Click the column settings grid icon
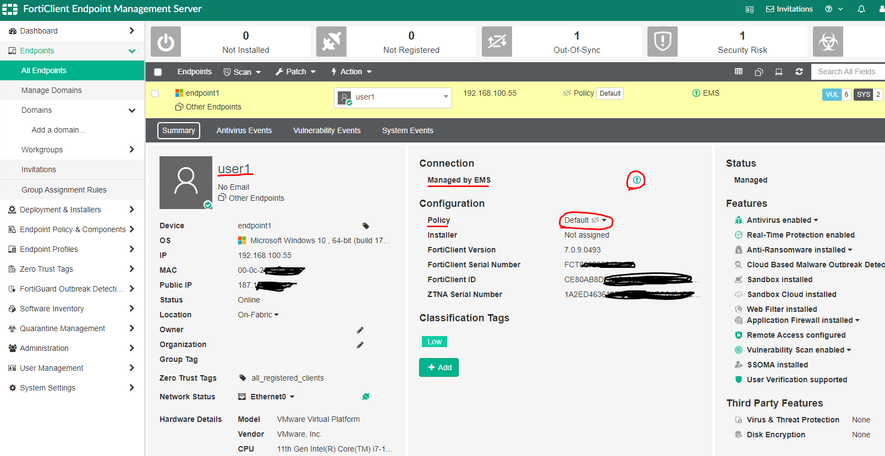 [x=738, y=72]
